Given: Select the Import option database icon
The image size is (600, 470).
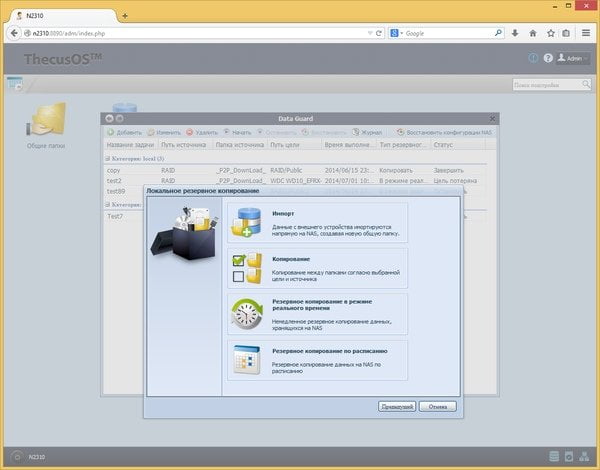Looking at the screenshot, I should [x=246, y=222].
